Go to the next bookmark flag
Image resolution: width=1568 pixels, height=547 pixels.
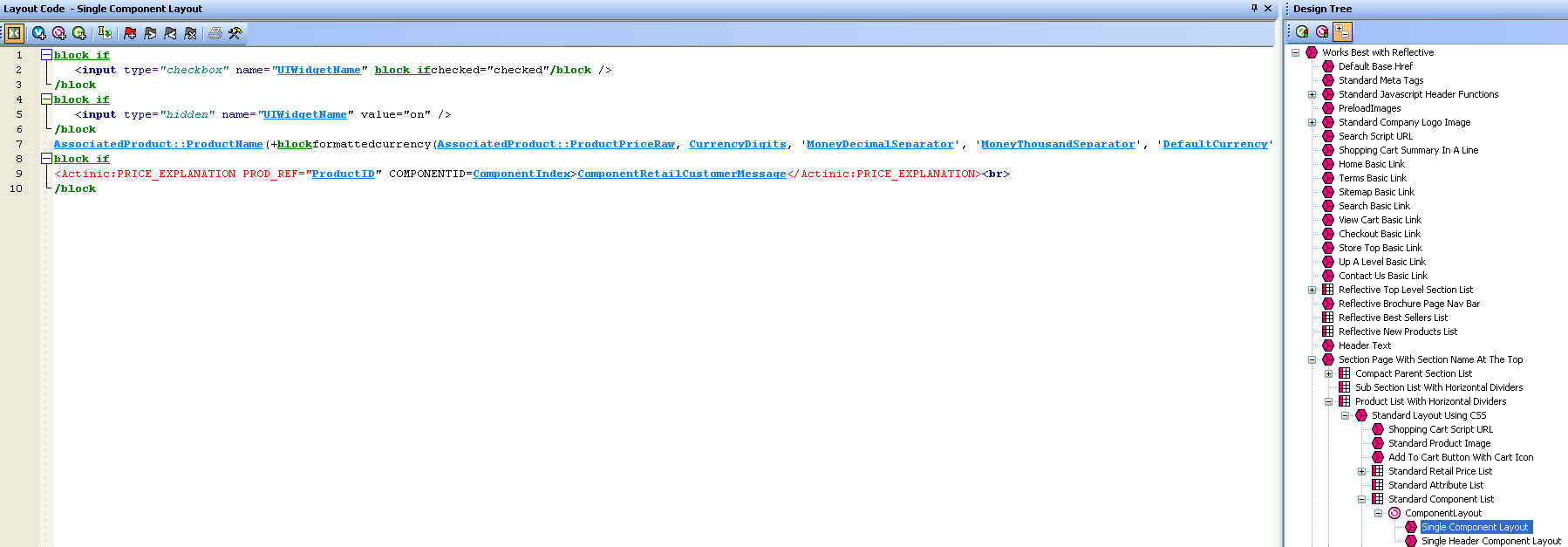tap(150, 33)
